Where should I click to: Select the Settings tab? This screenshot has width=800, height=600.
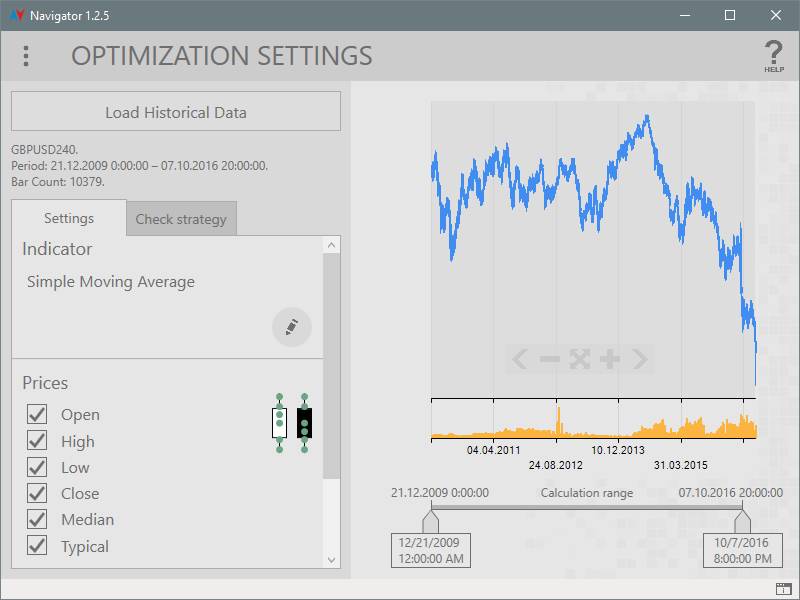click(x=69, y=218)
